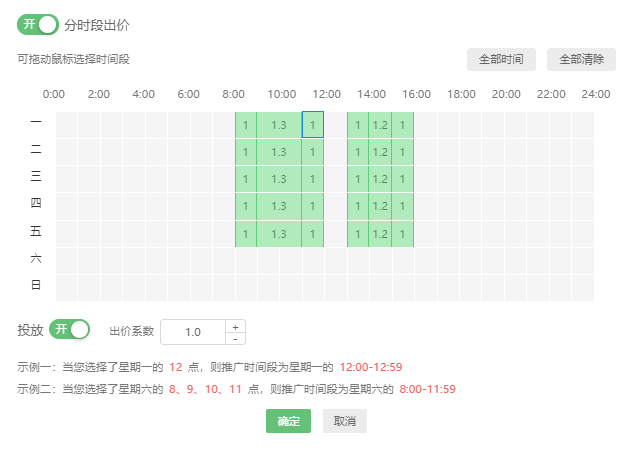Select Tuesday 1.3 block
The image size is (633, 450).
coord(279,152)
